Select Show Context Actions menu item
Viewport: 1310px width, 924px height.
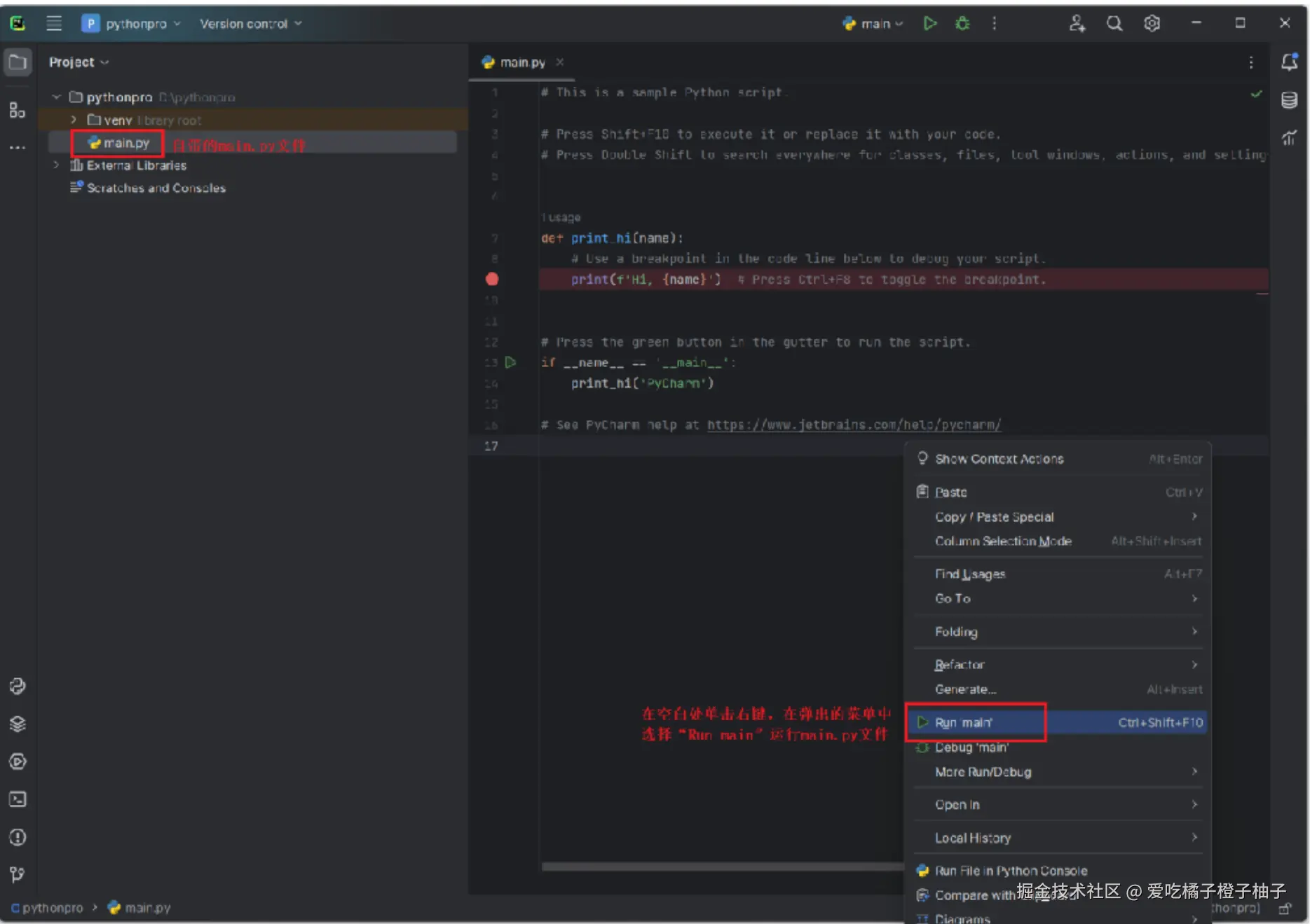[1058, 459]
